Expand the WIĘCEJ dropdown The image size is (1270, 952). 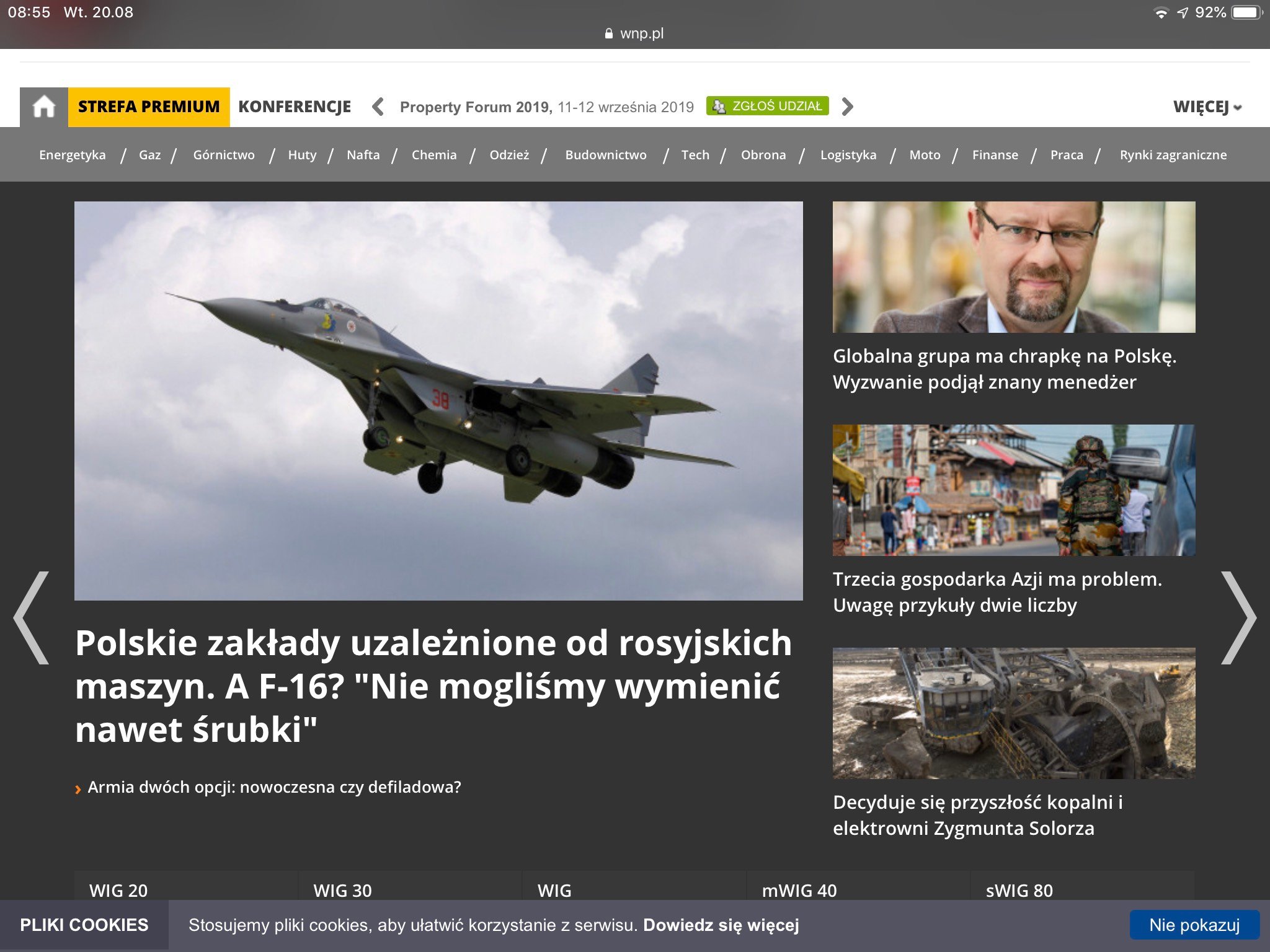[1207, 107]
